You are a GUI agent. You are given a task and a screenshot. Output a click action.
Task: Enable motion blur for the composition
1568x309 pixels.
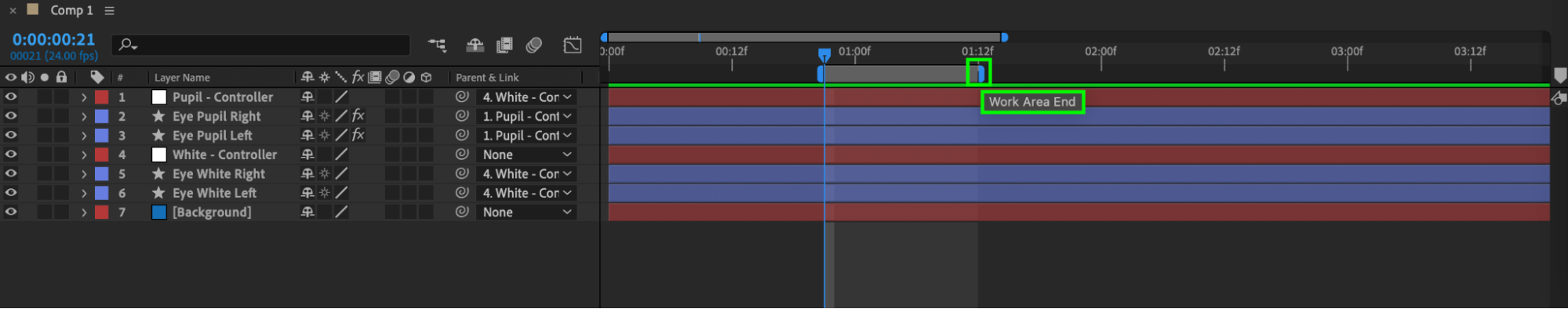click(534, 45)
